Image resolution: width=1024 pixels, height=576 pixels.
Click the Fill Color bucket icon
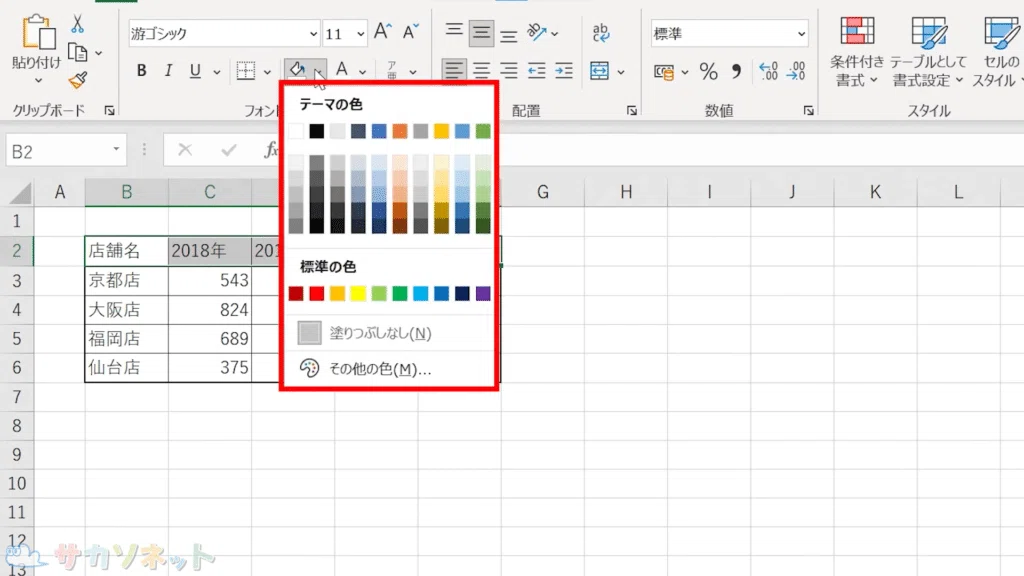pyautogui.click(x=297, y=69)
